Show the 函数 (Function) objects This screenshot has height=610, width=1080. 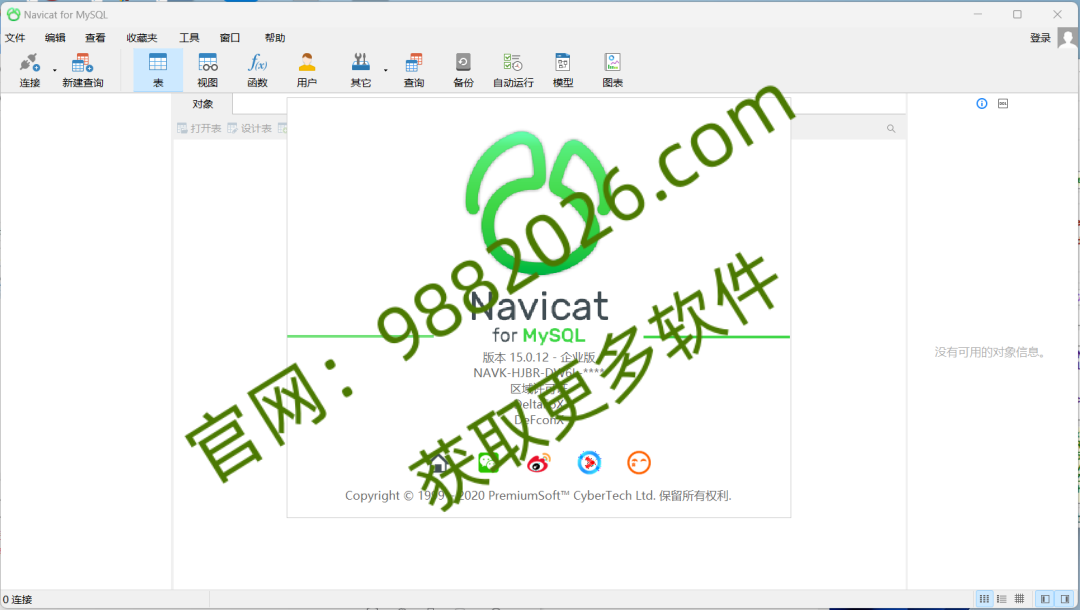point(257,70)
